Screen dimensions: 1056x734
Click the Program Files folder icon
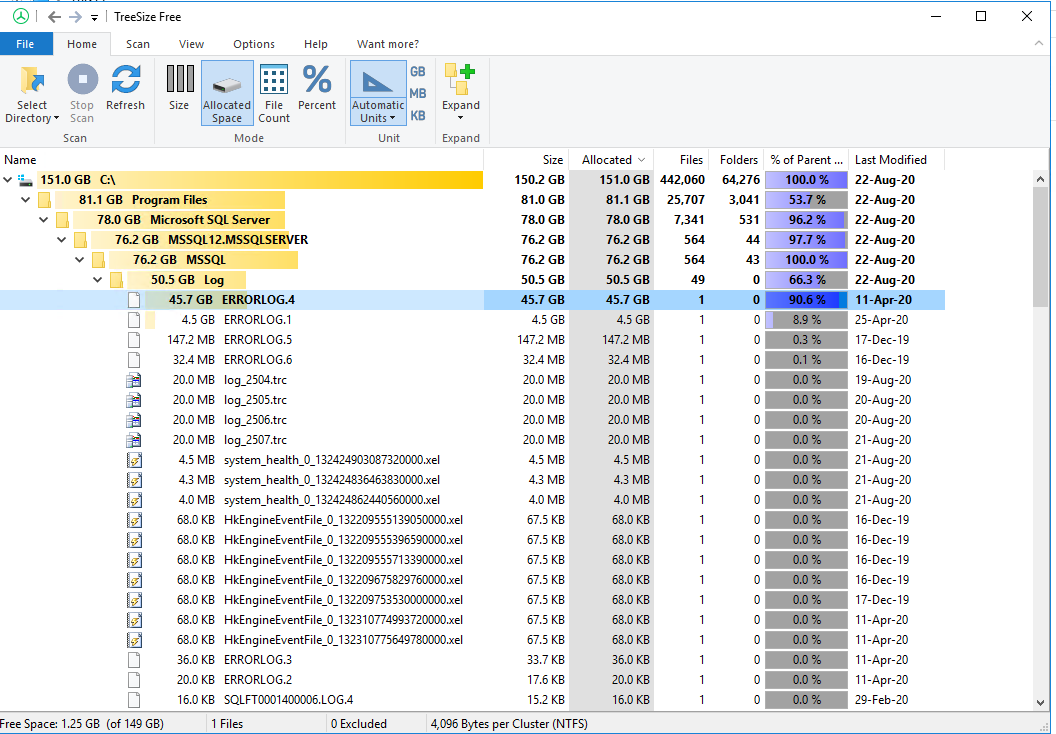tap(44, 200)
